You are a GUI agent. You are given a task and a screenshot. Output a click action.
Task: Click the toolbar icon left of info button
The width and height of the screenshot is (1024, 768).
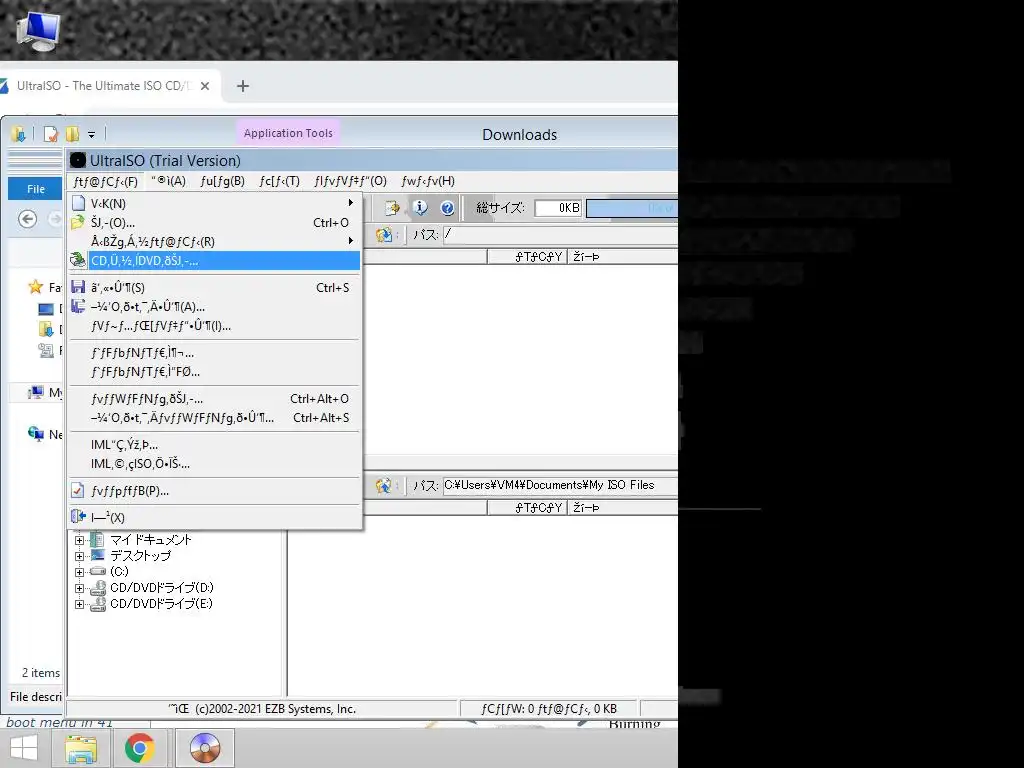click(x=392, y=208)
